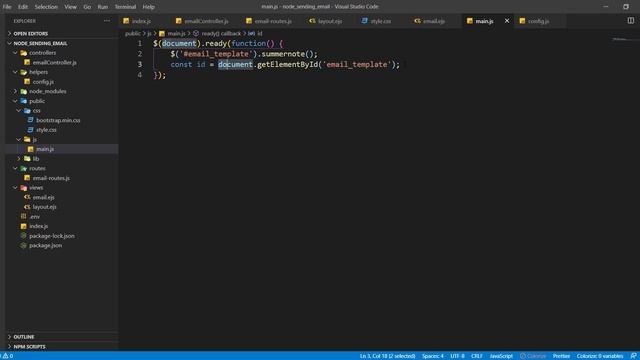Image resolution: width=640 pixels, height=360 pixels.
Task: Select main.js in explorer tree
Action: point(44,149)
